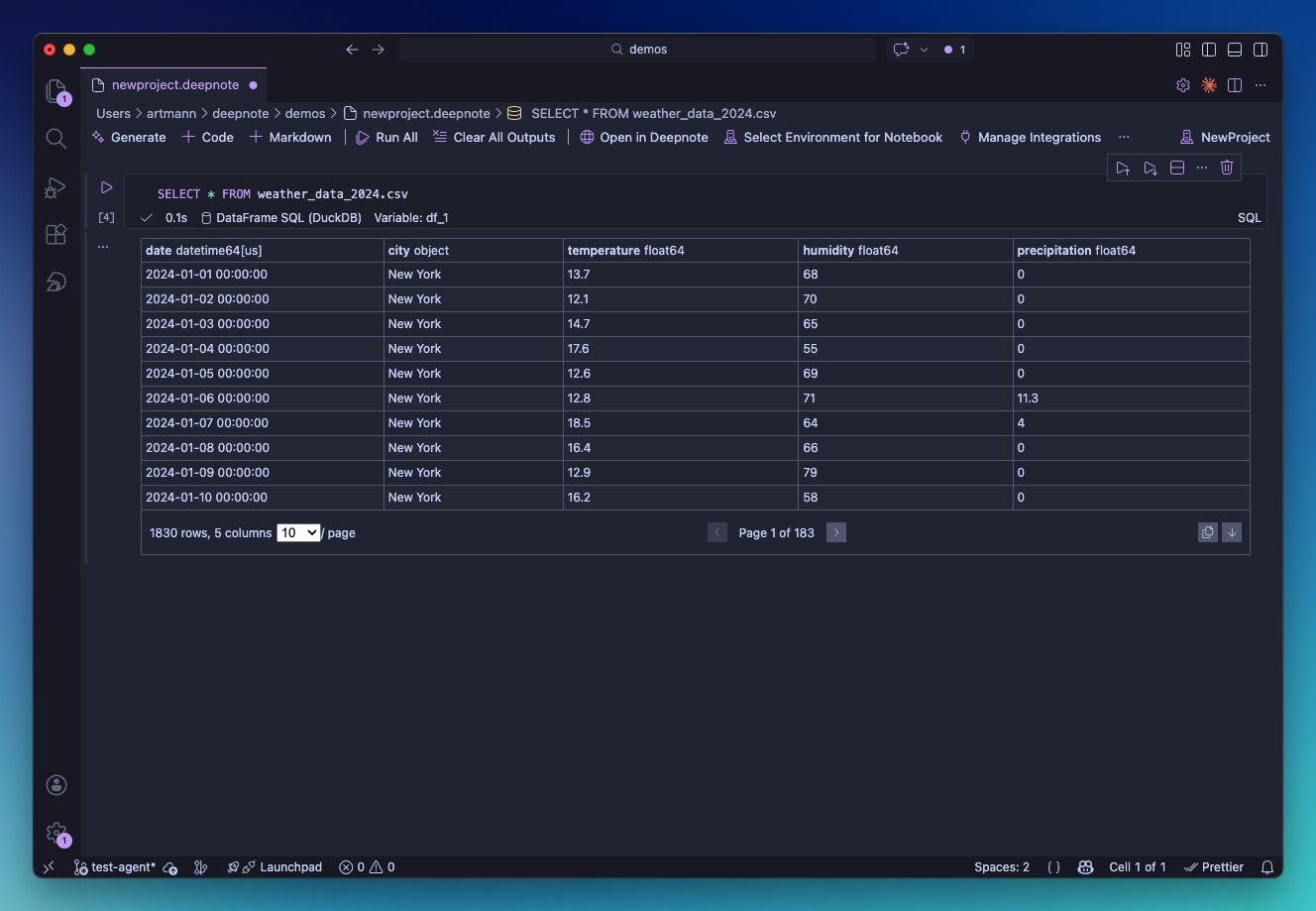Split the editor right
1316x911 pixels.
(x=1235, y=85)
